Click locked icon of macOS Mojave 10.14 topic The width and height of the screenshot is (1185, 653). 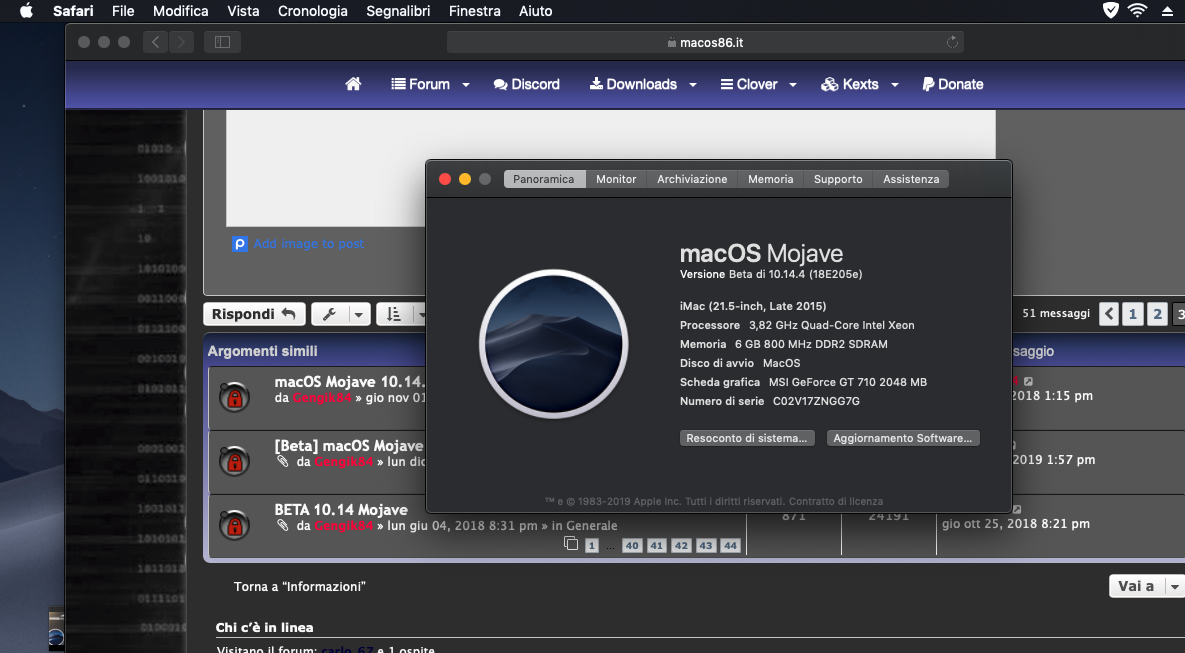(x=234, y=396)
